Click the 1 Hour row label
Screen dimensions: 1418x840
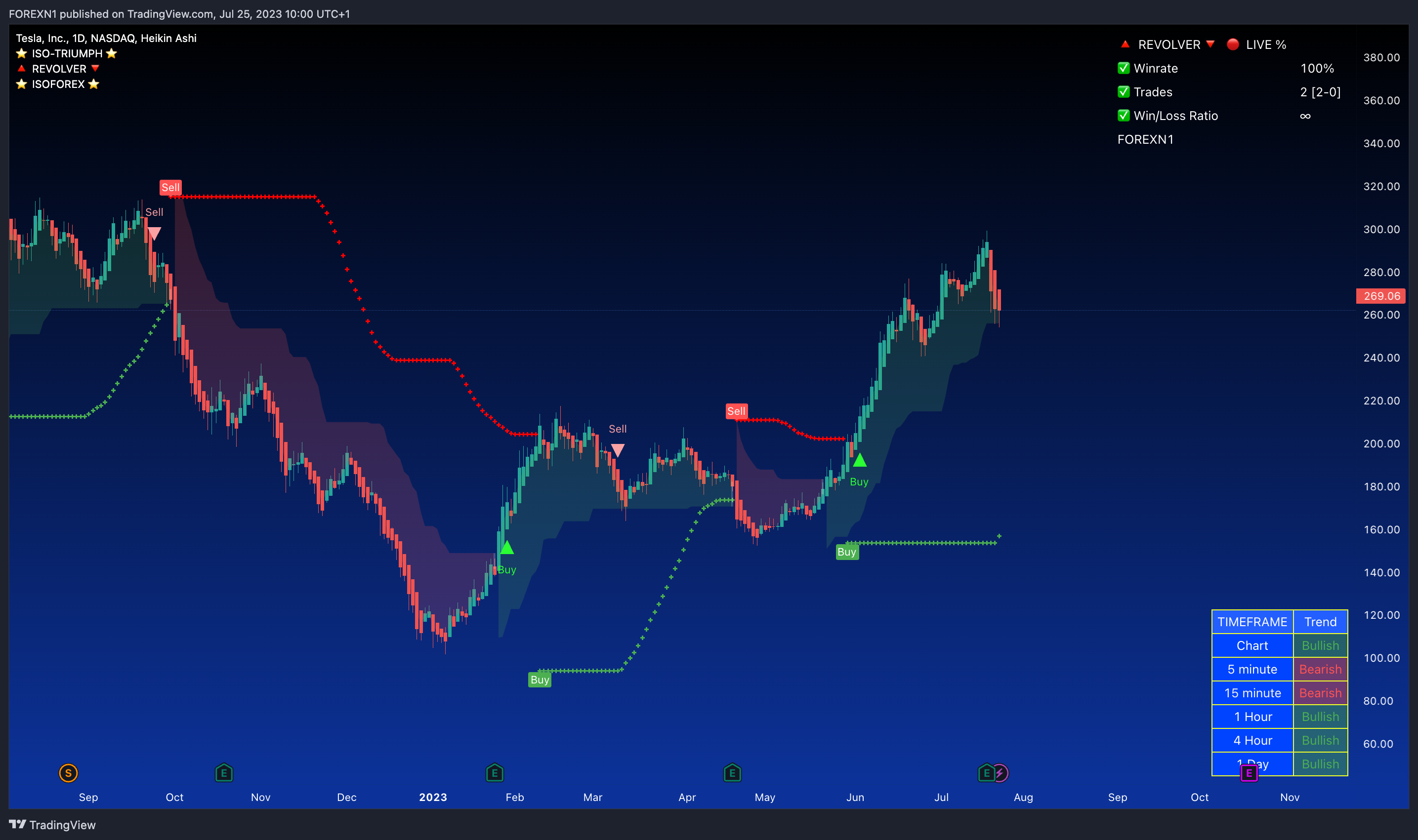point(1252,717)
